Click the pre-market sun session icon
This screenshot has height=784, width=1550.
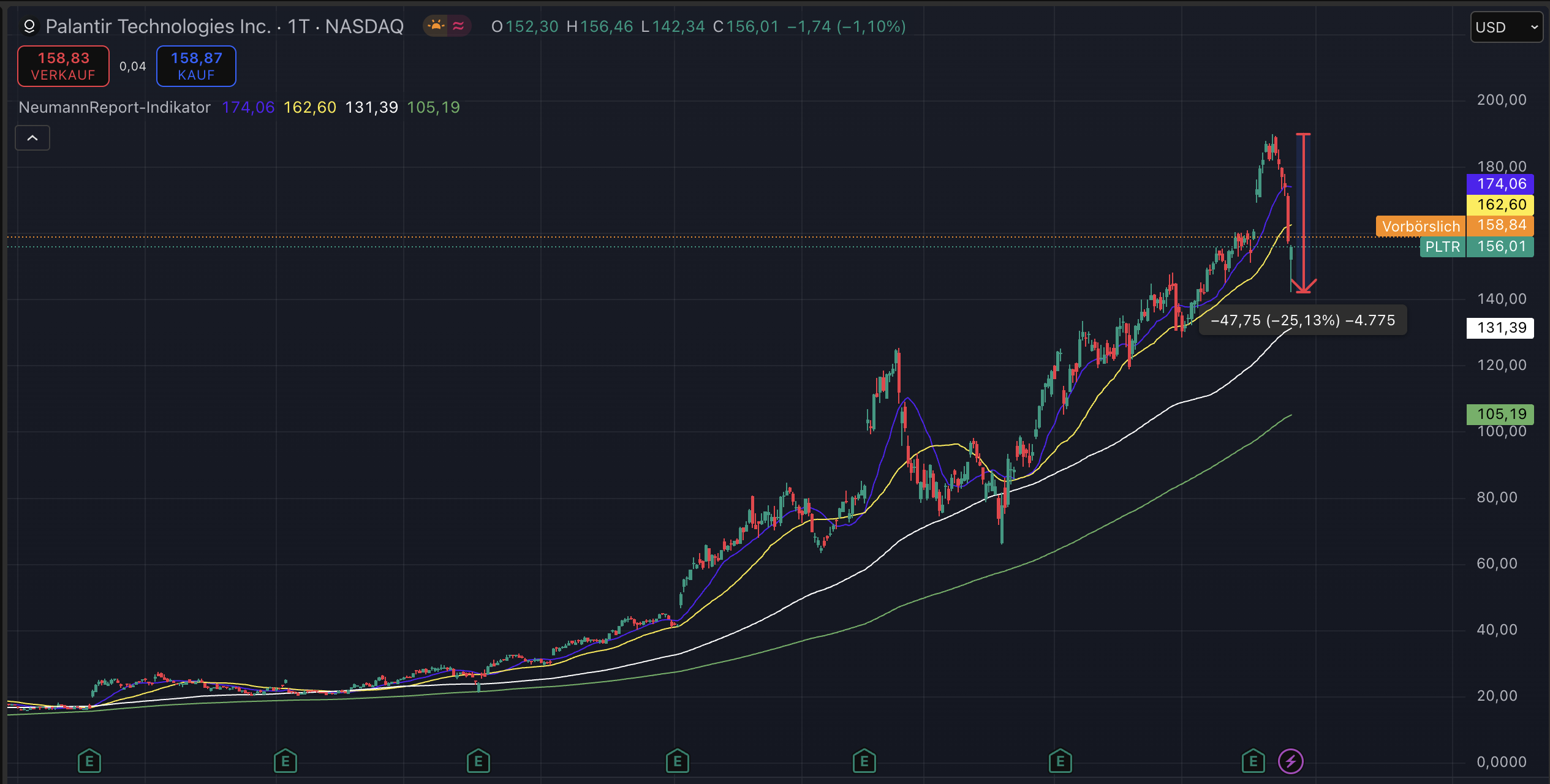(436, 26)
